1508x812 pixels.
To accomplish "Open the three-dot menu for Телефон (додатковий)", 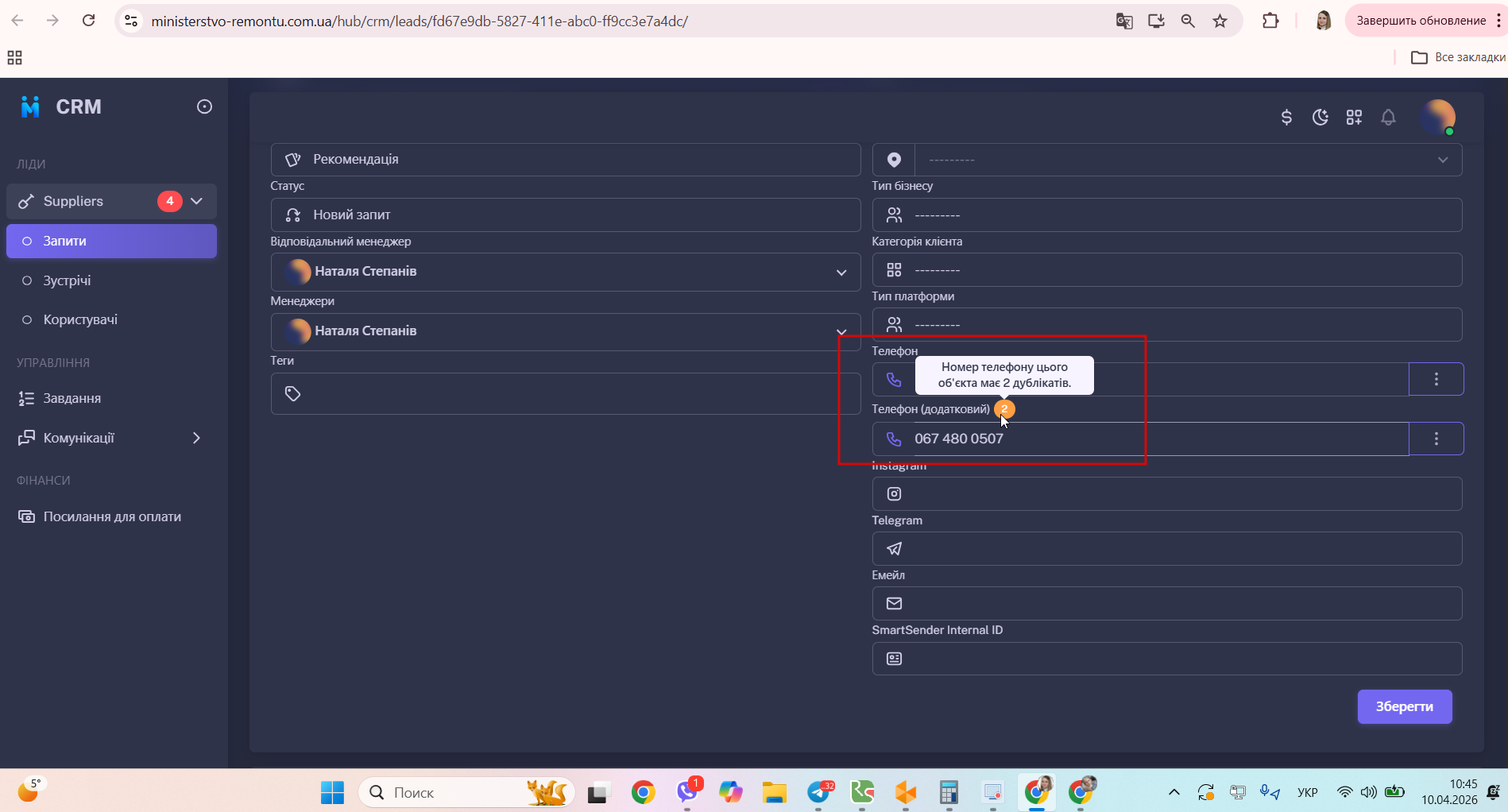I will pyautogui.click(x=1436, y=439).
